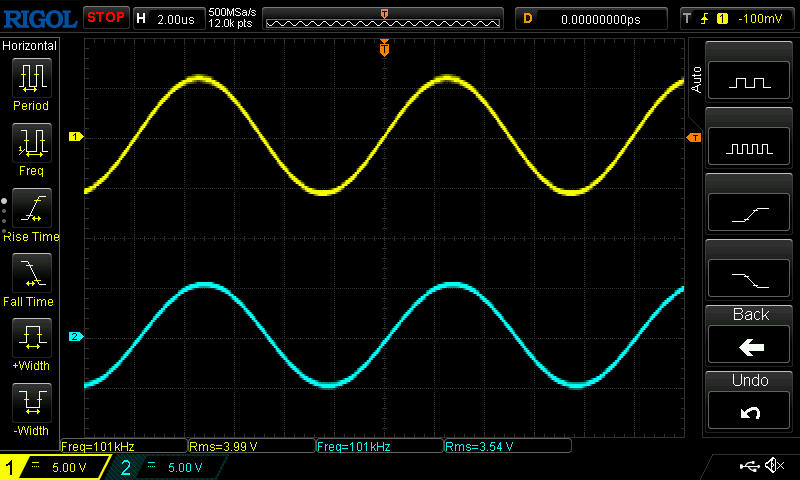The height and width of the screenshot is (480, 800).
Task: Click the trigger rising edge icon
Action: coord(705,19)
